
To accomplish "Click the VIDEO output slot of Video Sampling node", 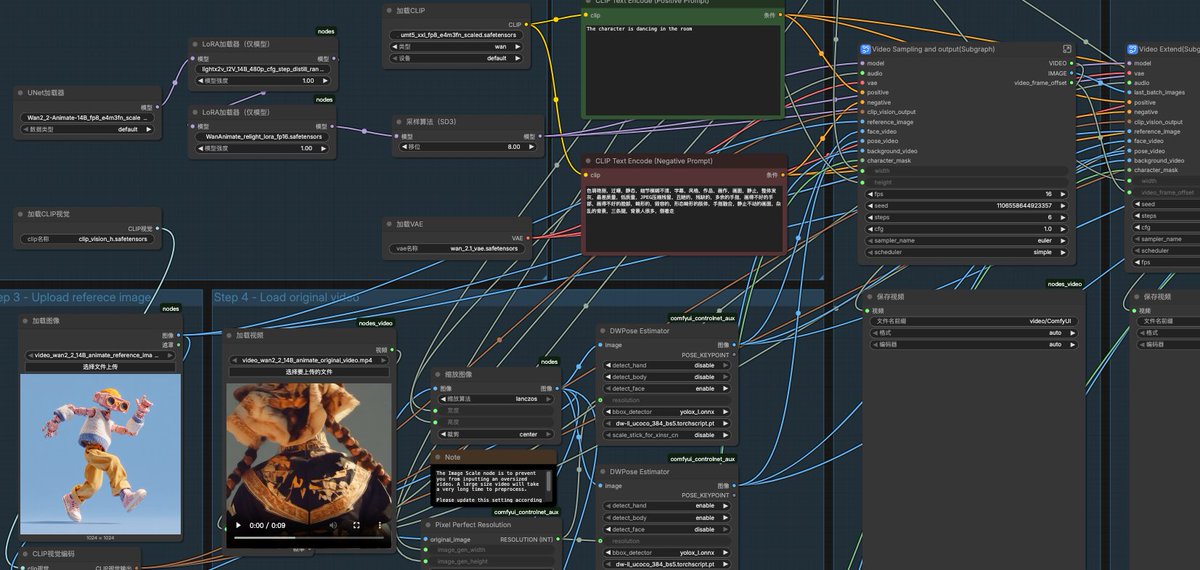I will [x=1071, y=63].
